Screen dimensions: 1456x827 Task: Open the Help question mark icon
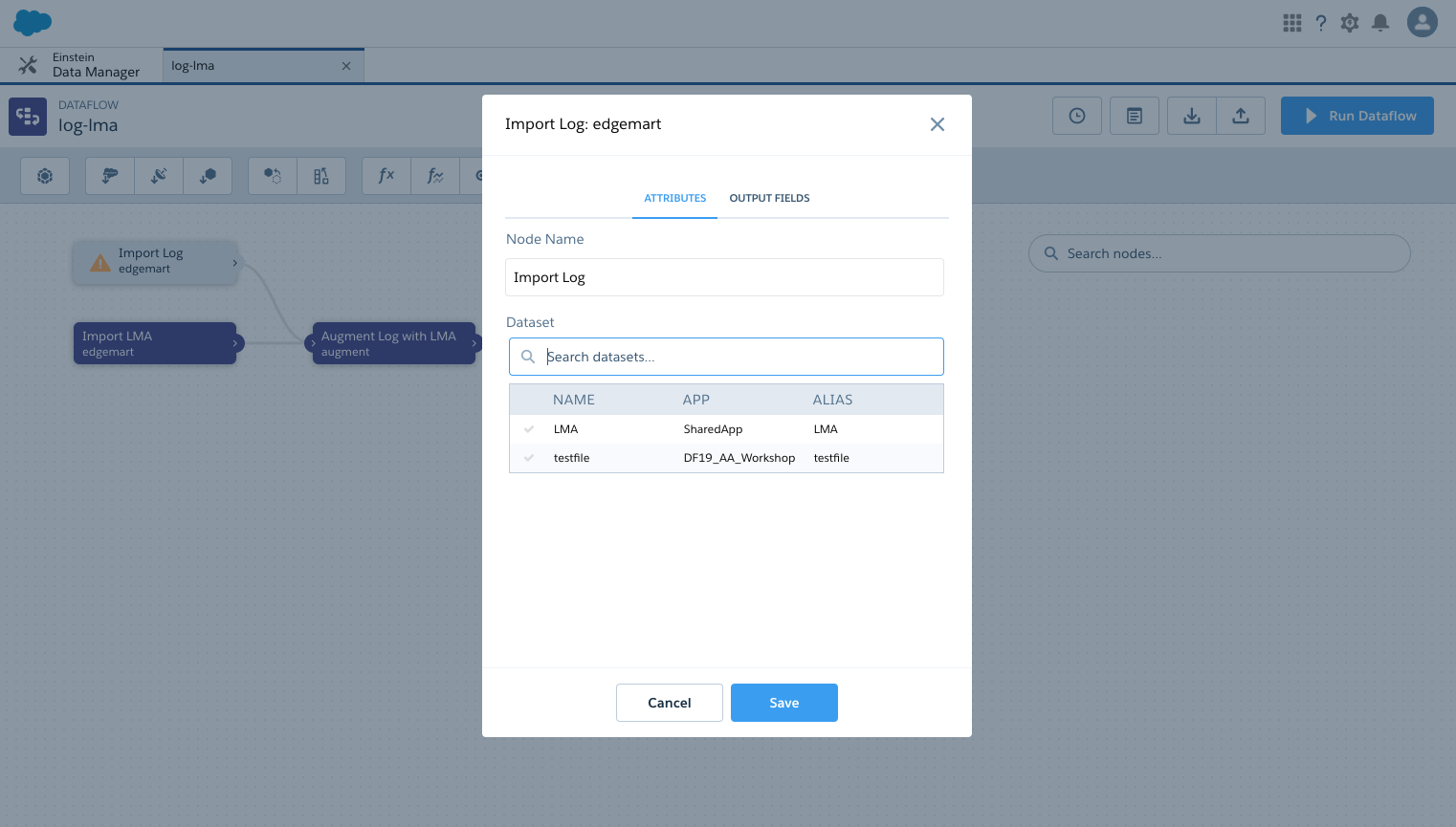(x=1321, y=23)
